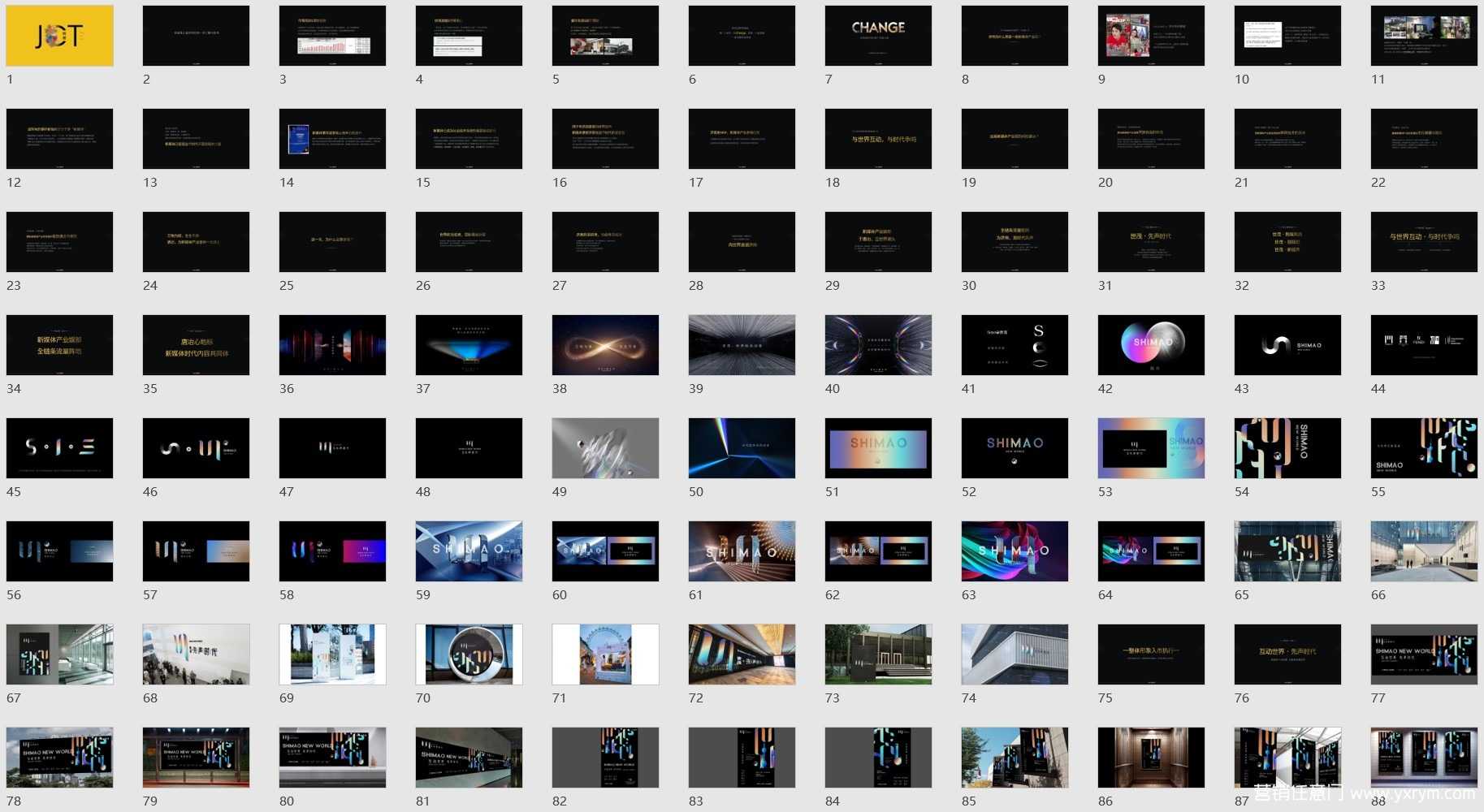Select slide 11 with photo strip

(x=1424, y=36)
